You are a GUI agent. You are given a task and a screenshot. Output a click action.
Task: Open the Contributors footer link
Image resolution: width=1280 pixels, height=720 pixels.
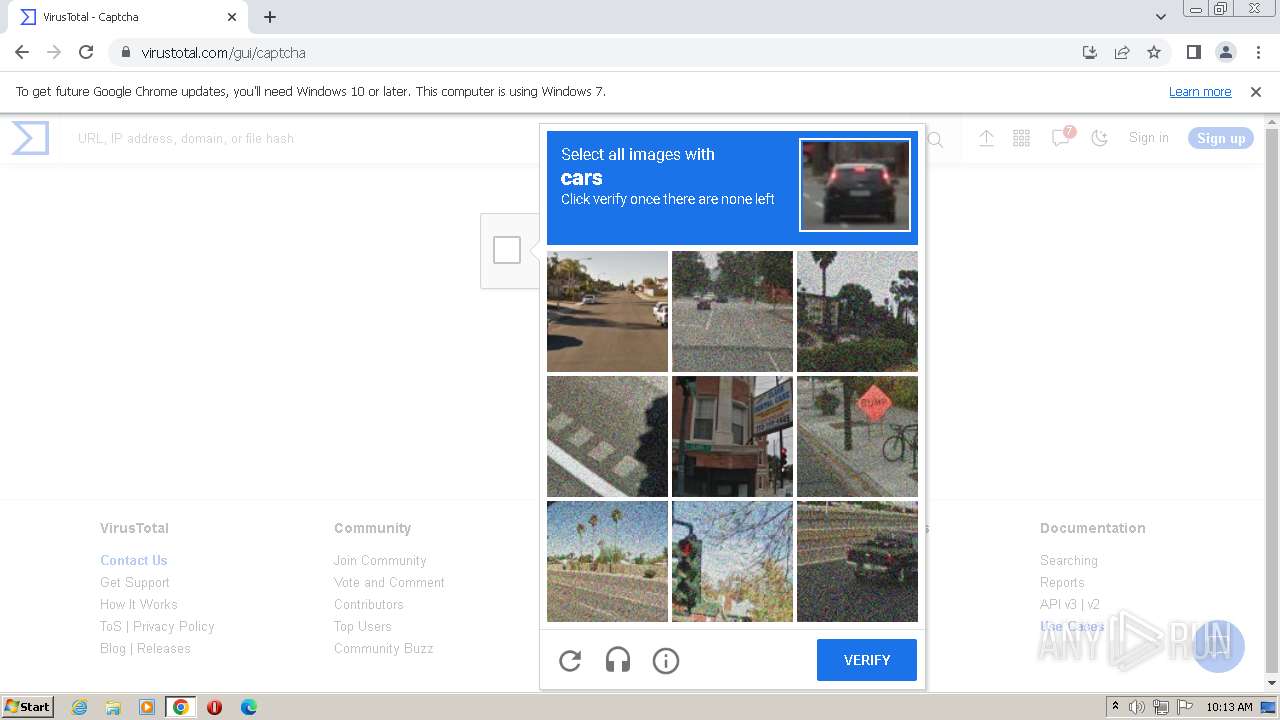(369, 604)
